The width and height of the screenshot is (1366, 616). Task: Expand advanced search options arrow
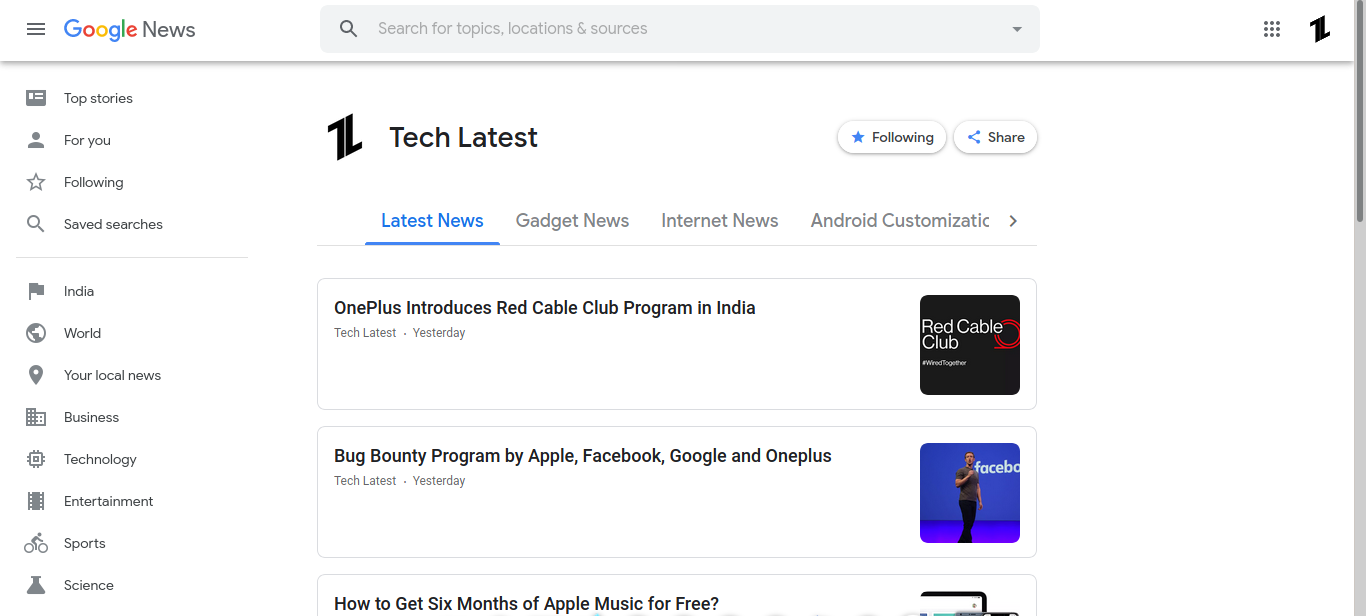pyautogui.click(x=1017, y=29)
